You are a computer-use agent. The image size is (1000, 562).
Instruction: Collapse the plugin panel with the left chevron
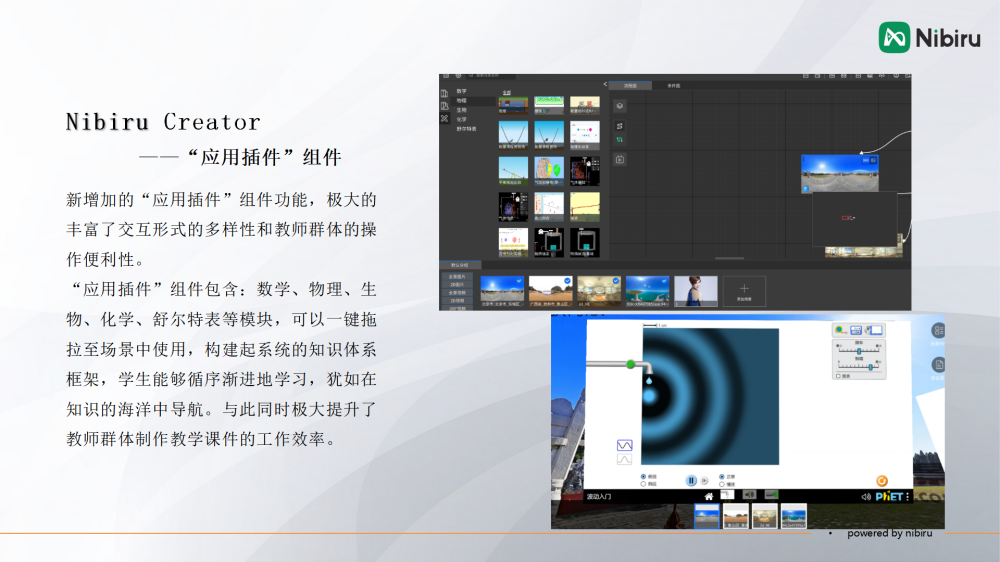[605, 84]
